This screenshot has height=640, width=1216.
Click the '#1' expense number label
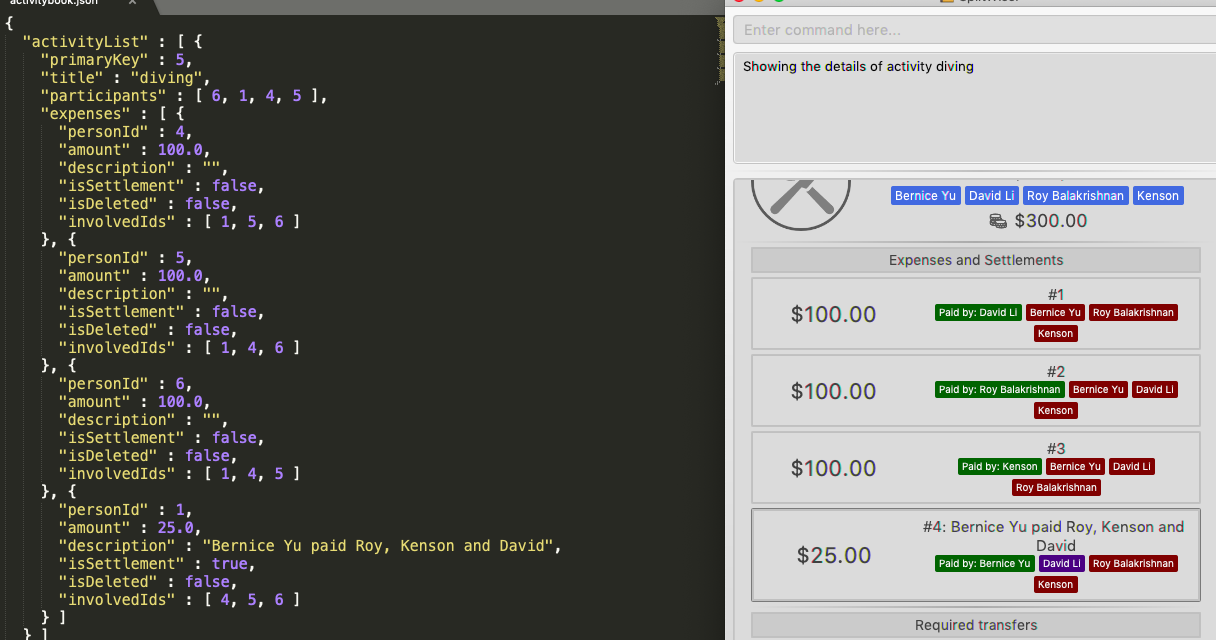(x=1056, y=294)
